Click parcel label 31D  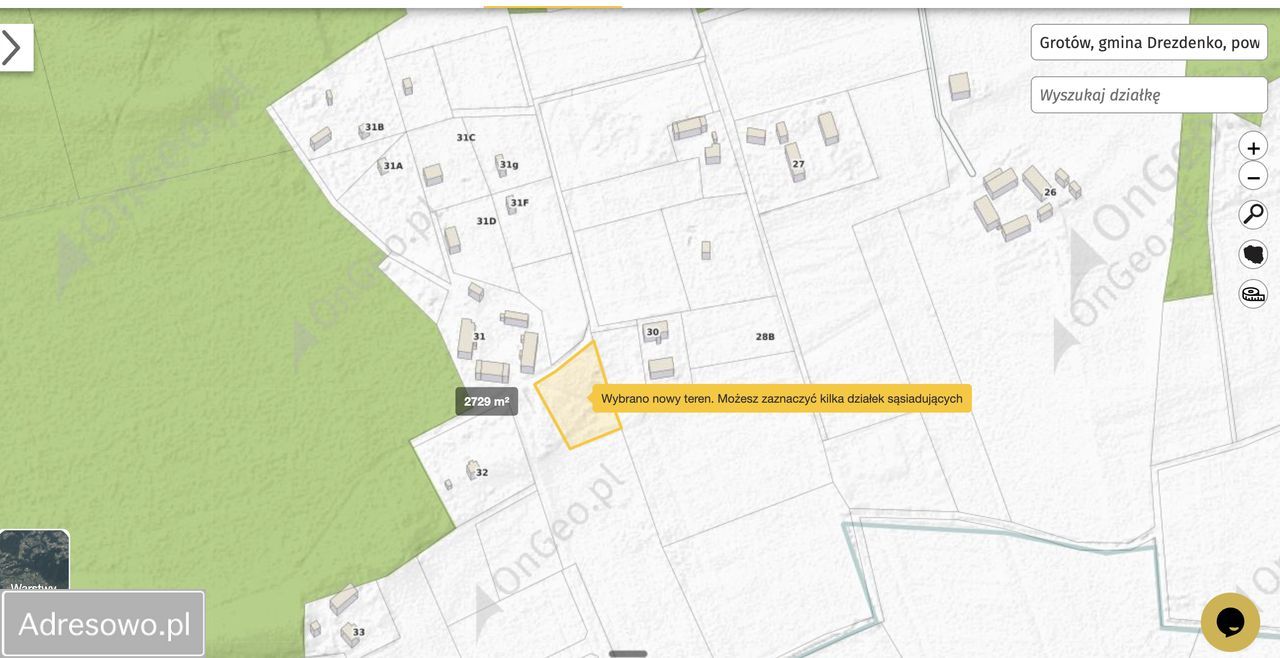coord(486,221)
